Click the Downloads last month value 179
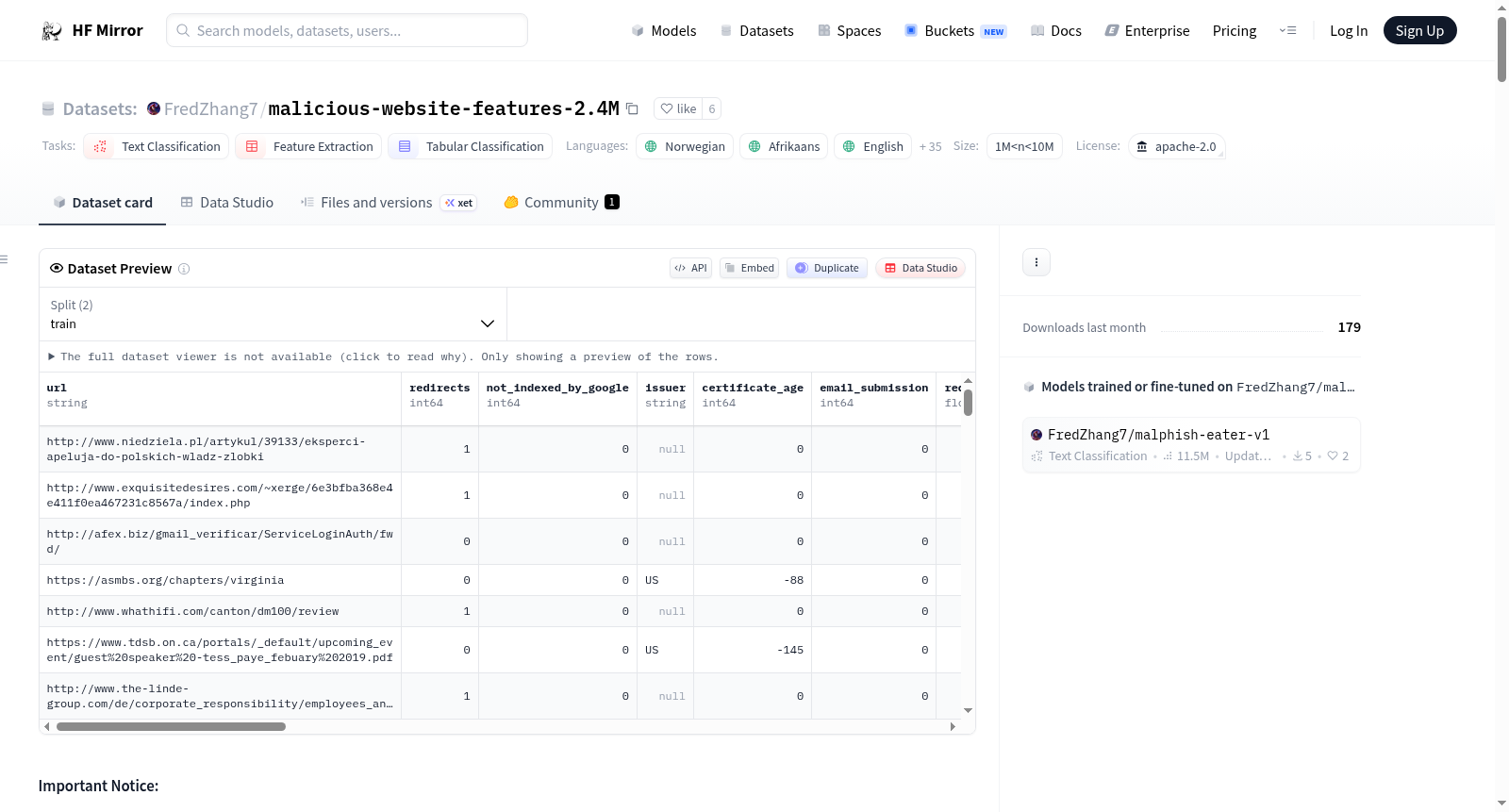The height and width of the screenshot is (812, 1509). (1349, 327)
